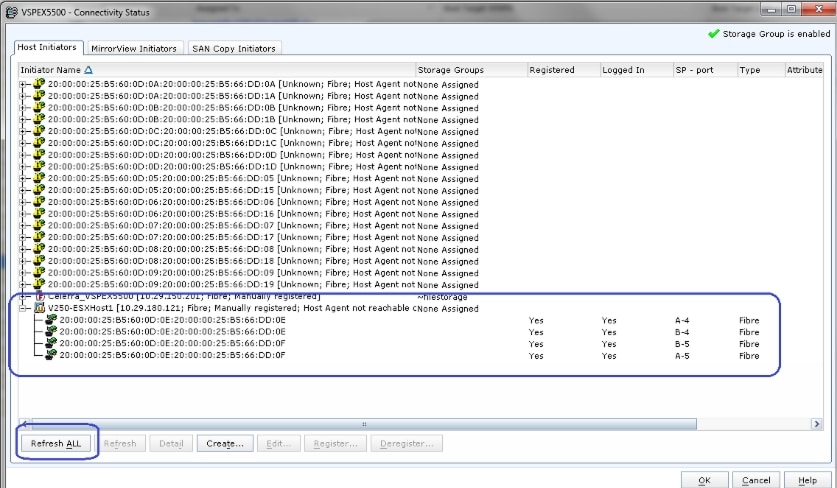Switch to Host Initiators tab

click(47, 47)
